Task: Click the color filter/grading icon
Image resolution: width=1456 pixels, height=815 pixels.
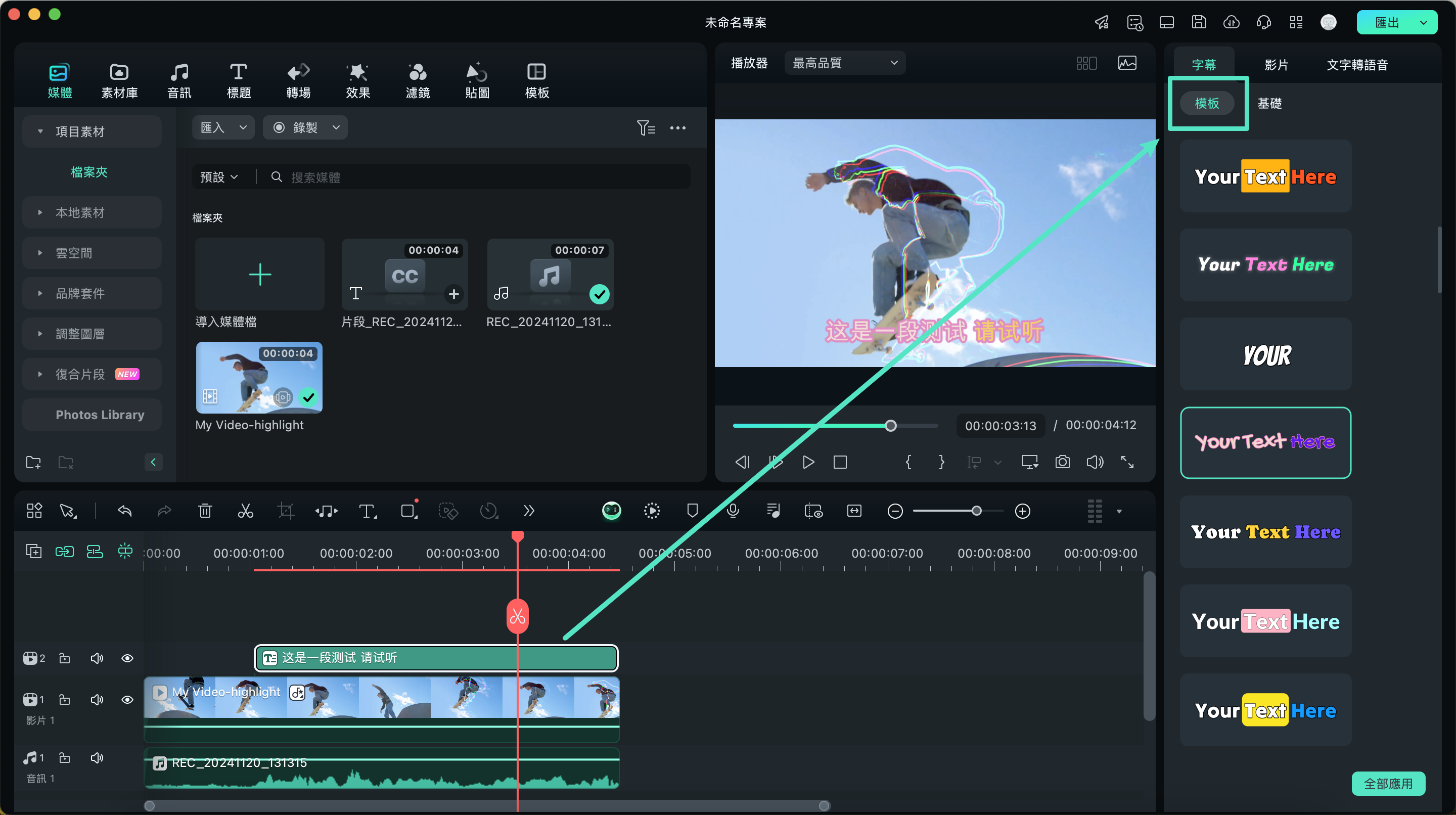Action: [x=417, y=79]
